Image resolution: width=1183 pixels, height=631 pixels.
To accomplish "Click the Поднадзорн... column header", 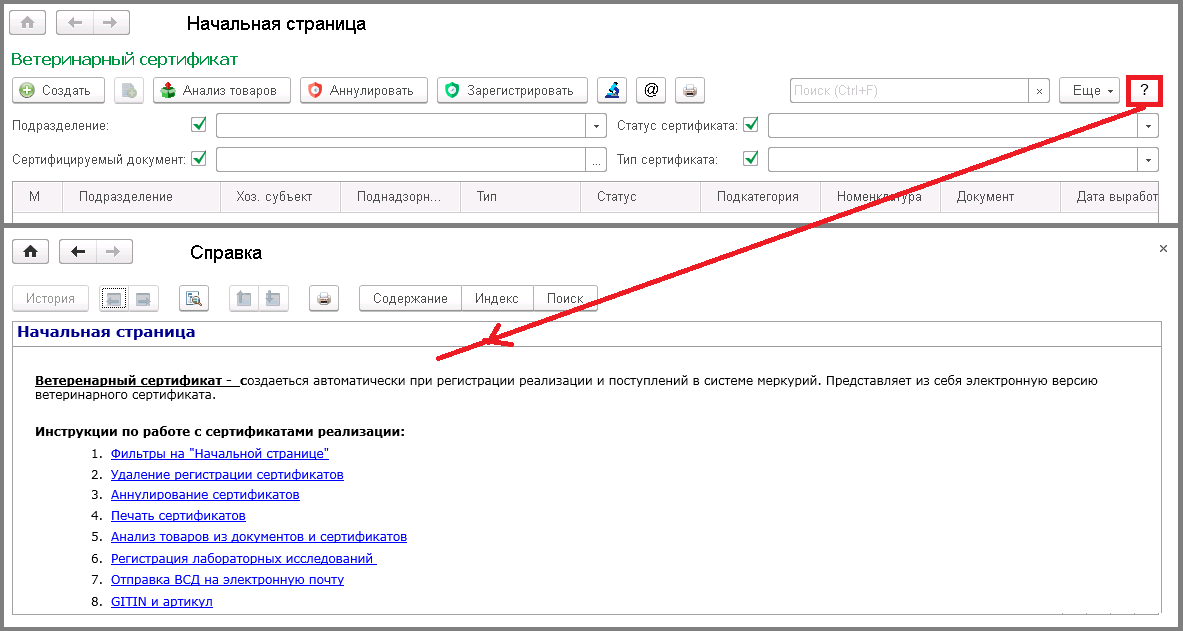I will (x=400, y=197).
